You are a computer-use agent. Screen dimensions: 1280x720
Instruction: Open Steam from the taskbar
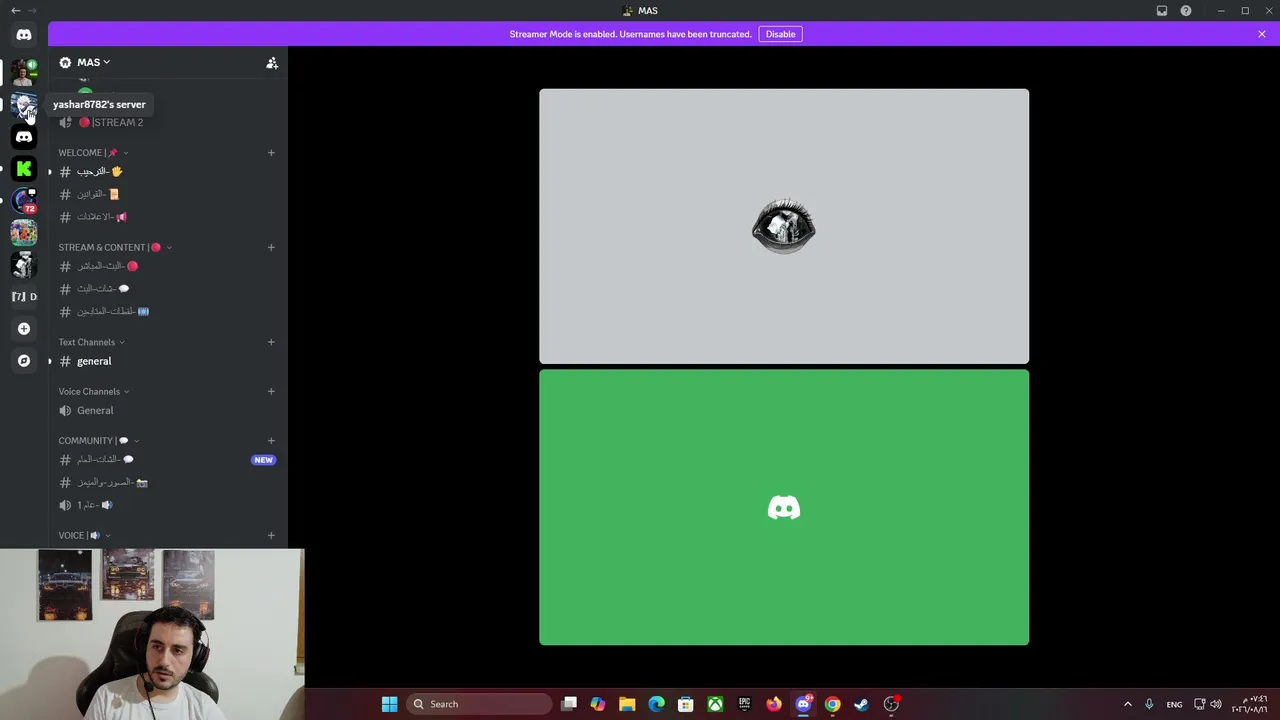coord(861,704)
